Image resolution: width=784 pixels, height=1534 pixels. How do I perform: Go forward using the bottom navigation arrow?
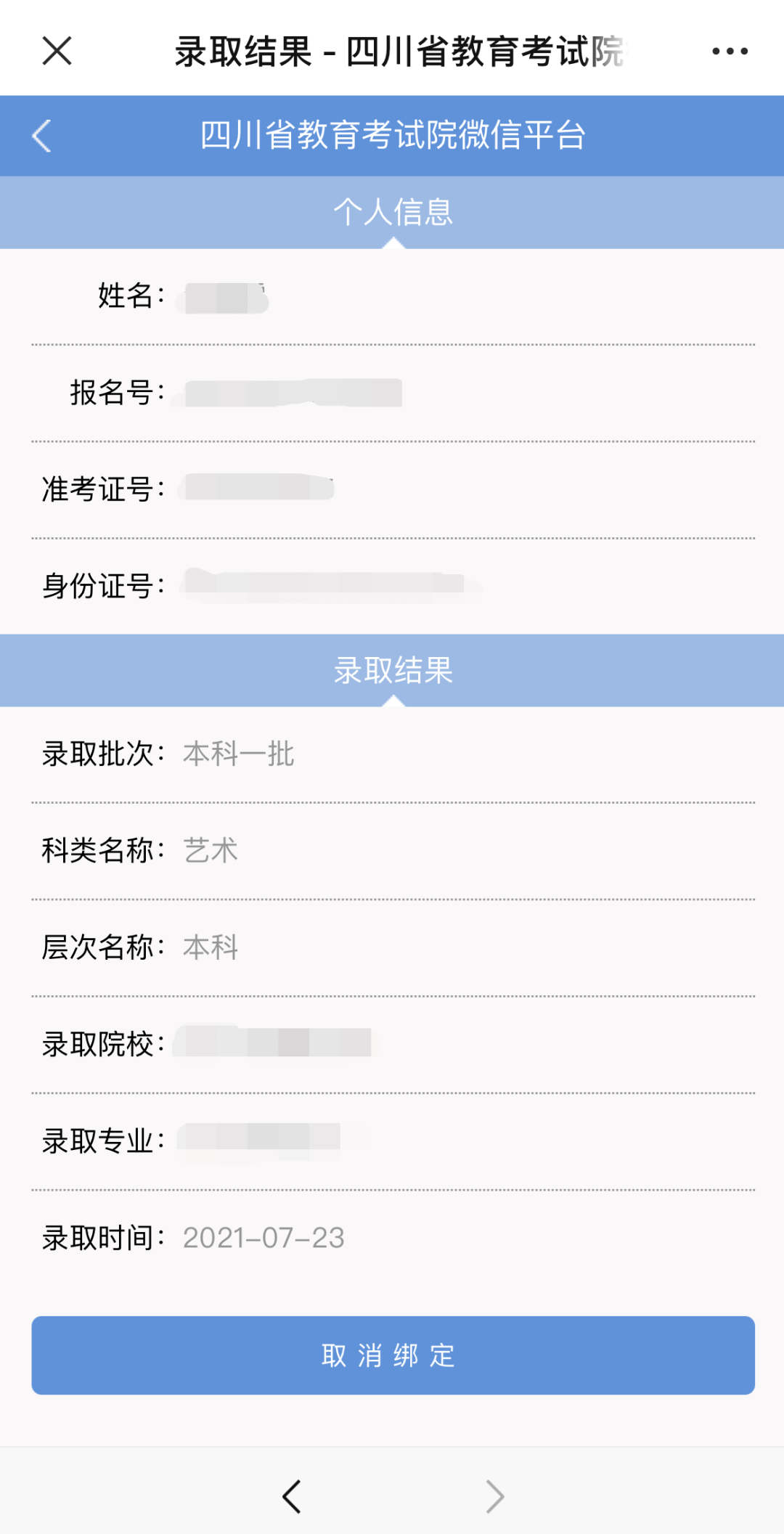pos(494,1496)
